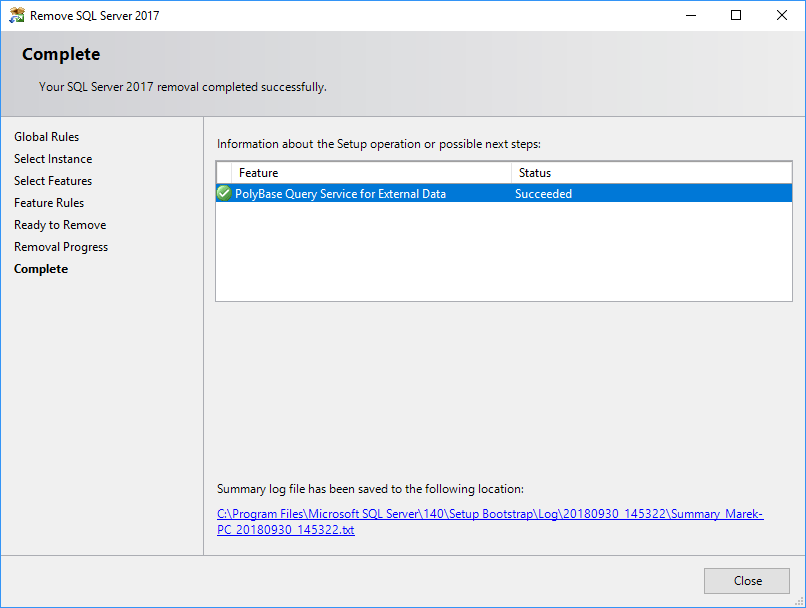Open Feature Rules in the navigation pane
The height and width of the screenshot is (608, 806).
pos(48,202)
